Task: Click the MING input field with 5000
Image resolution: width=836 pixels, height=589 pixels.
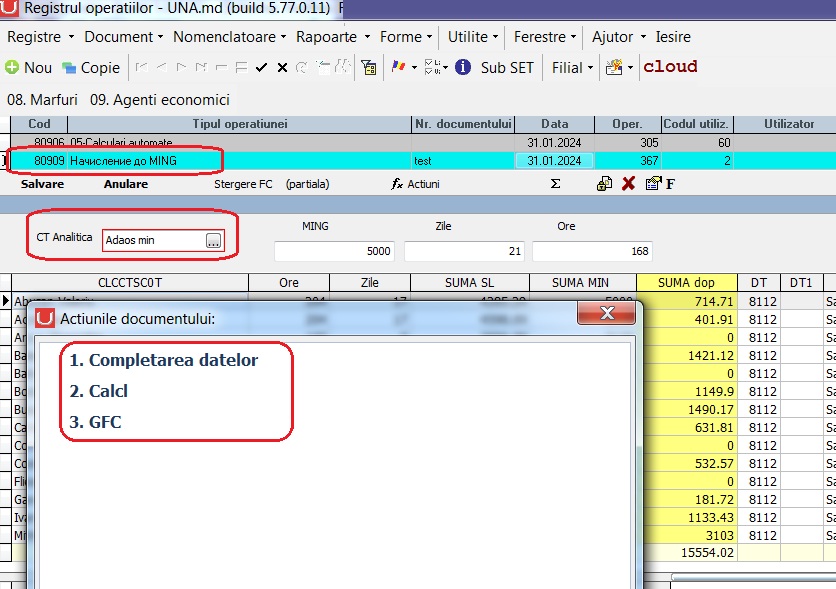Action: [x=334, y=251]
